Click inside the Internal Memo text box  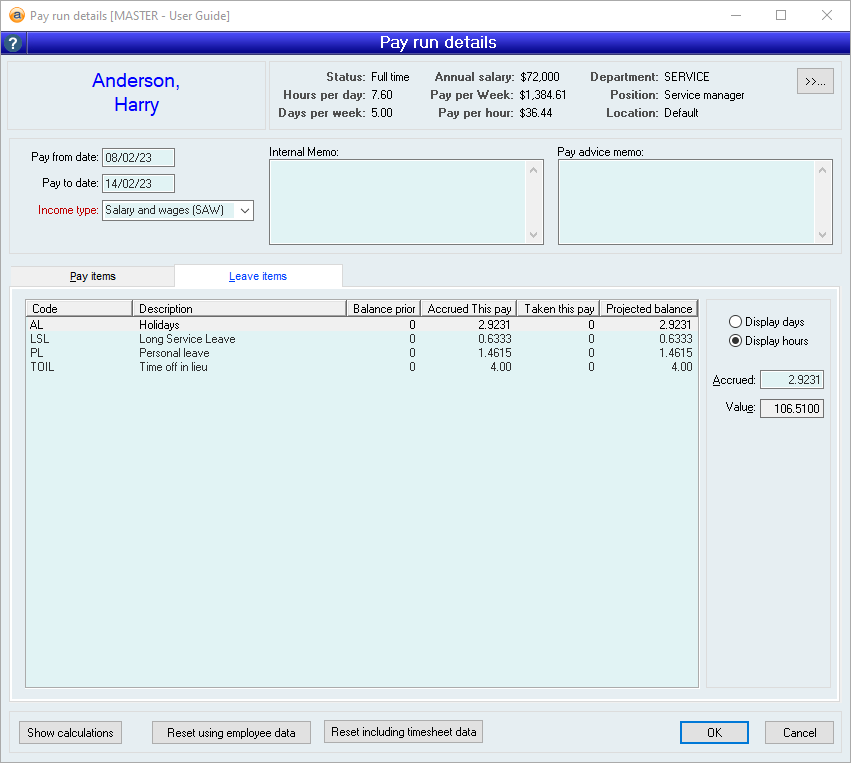(x=398, y=202)
